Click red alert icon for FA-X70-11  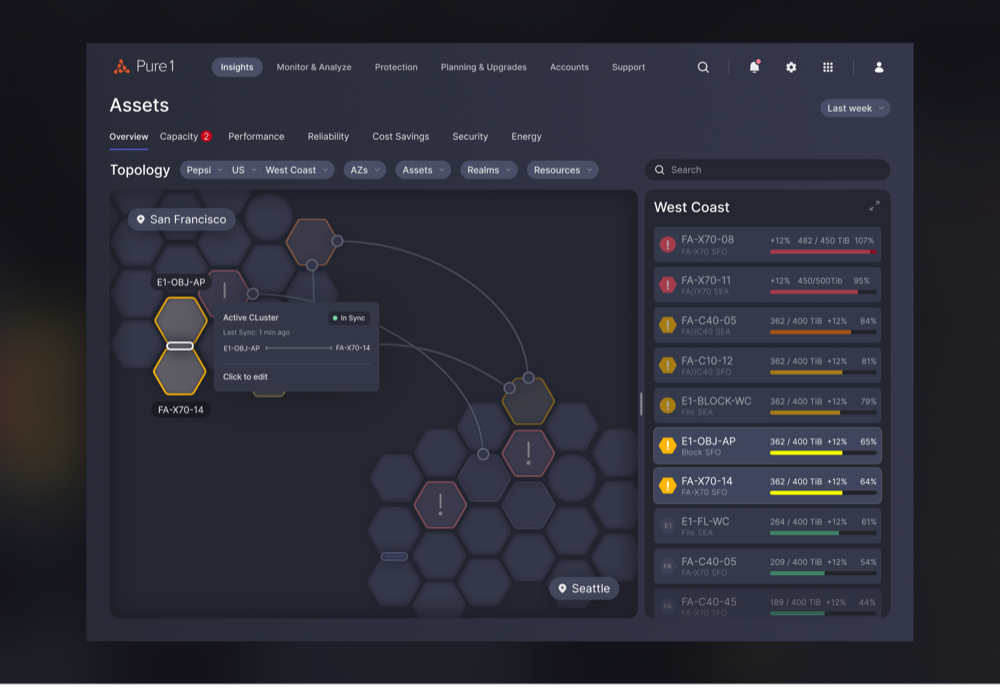coord(668,285)
